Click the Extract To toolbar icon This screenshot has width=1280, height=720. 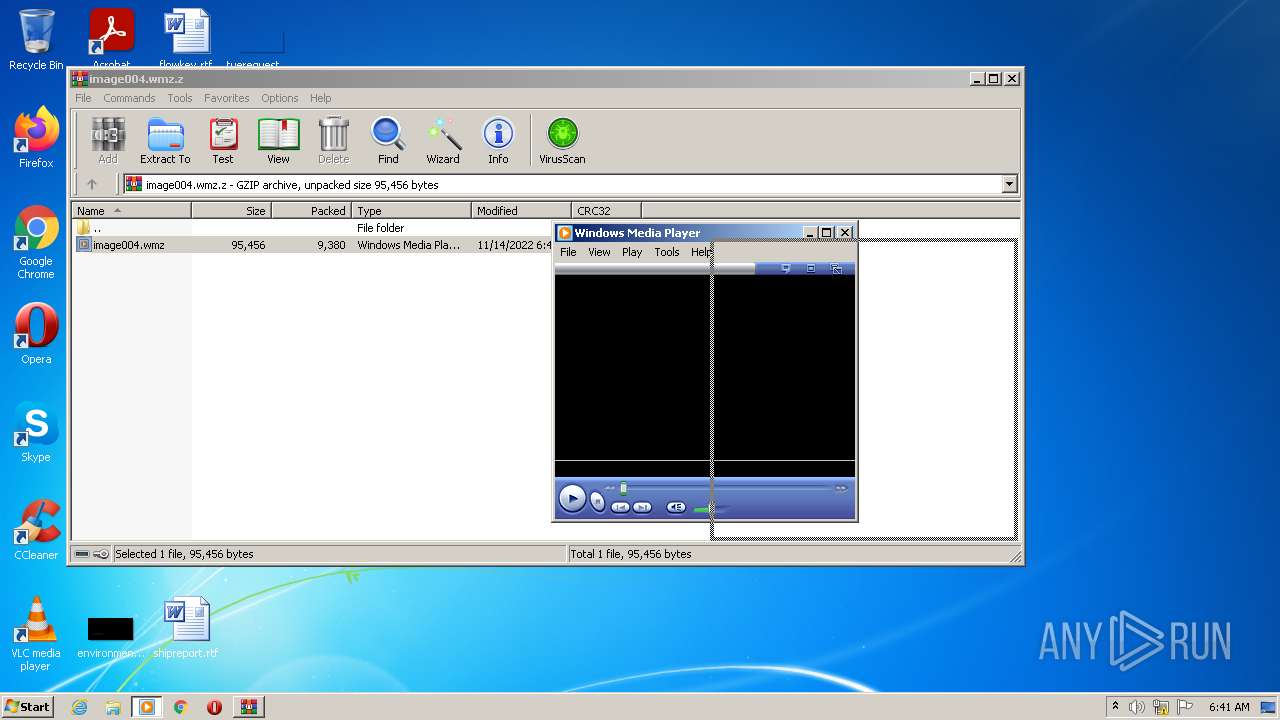tap(165, 141)
